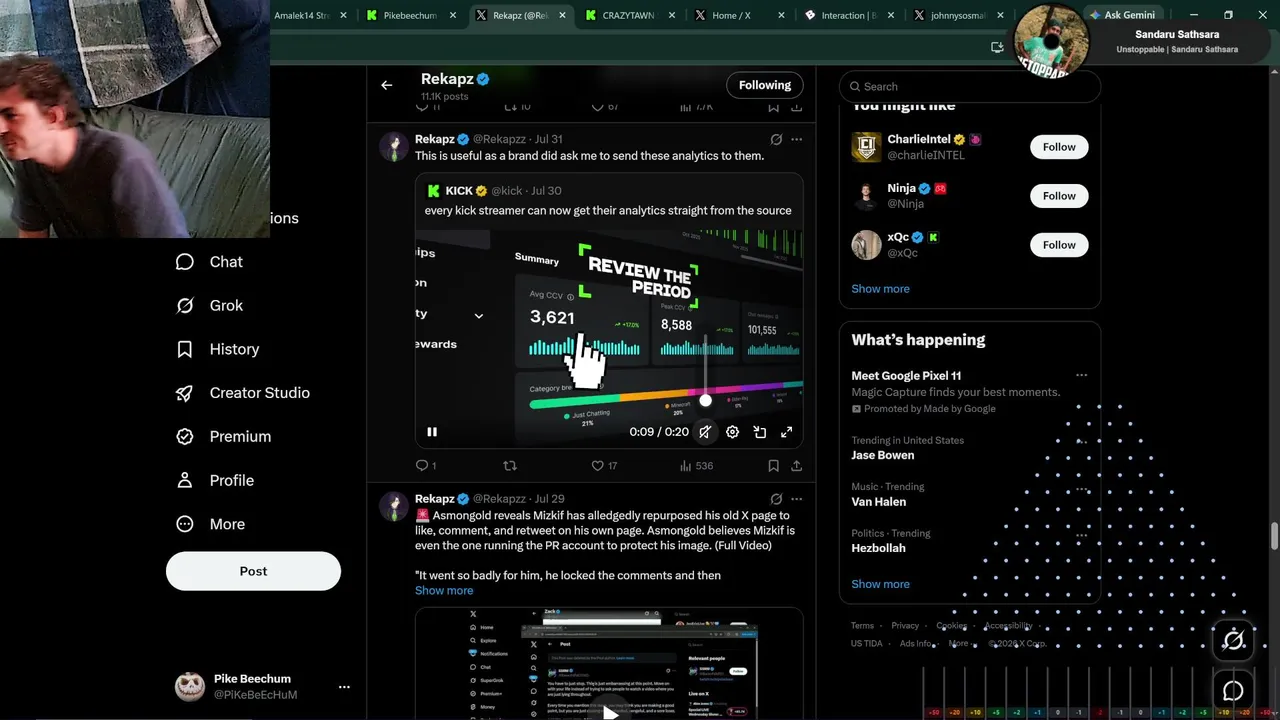Open options for the Google Pixel 11 promo
1280x720 pixels.
coord(1081,376)
